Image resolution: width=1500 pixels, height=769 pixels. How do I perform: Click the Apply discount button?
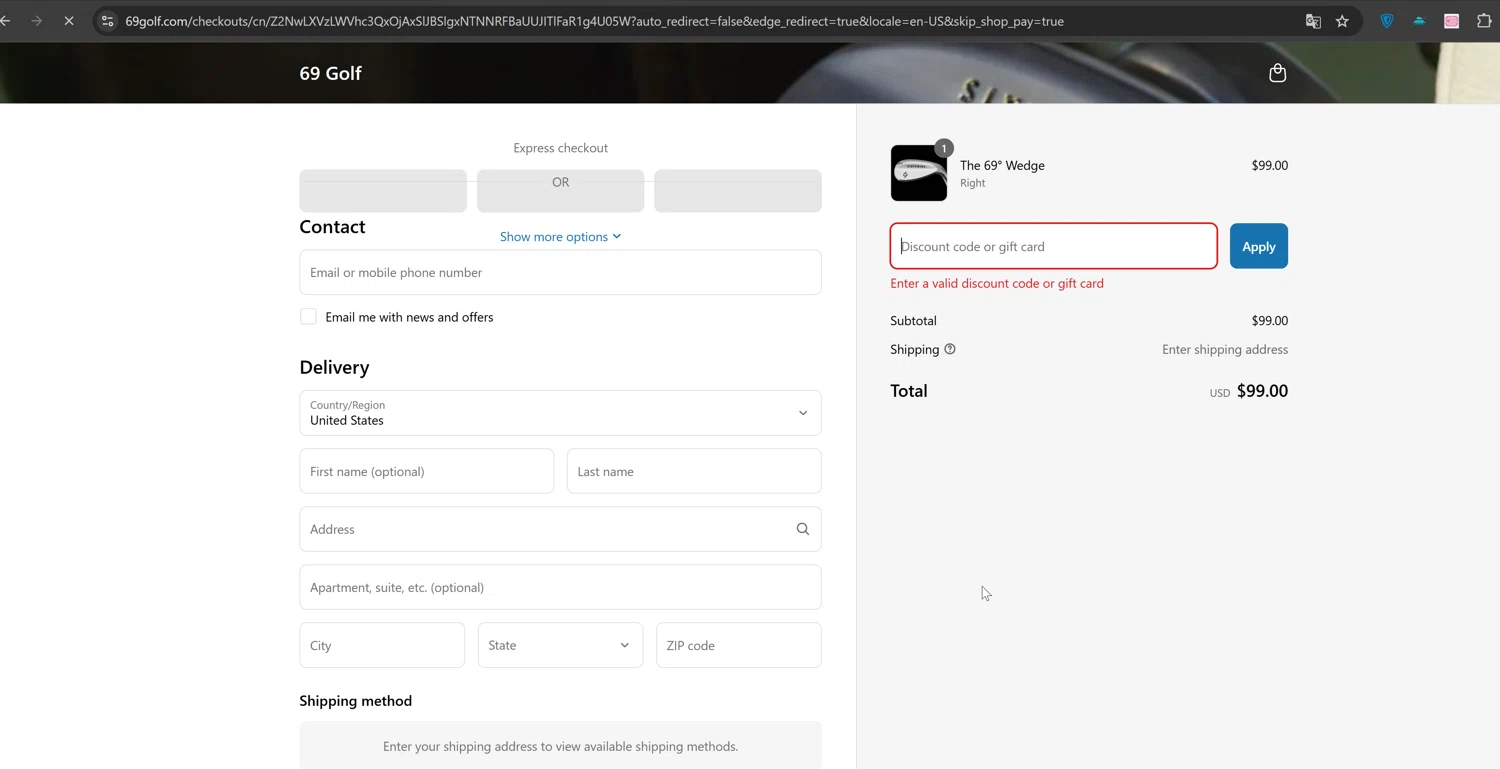[1258, 246]
